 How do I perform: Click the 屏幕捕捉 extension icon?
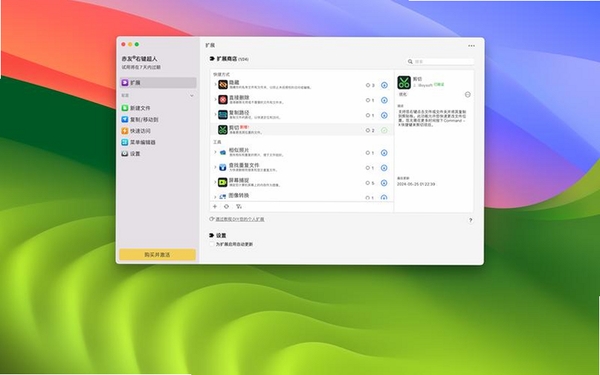(x=223, y=183)
